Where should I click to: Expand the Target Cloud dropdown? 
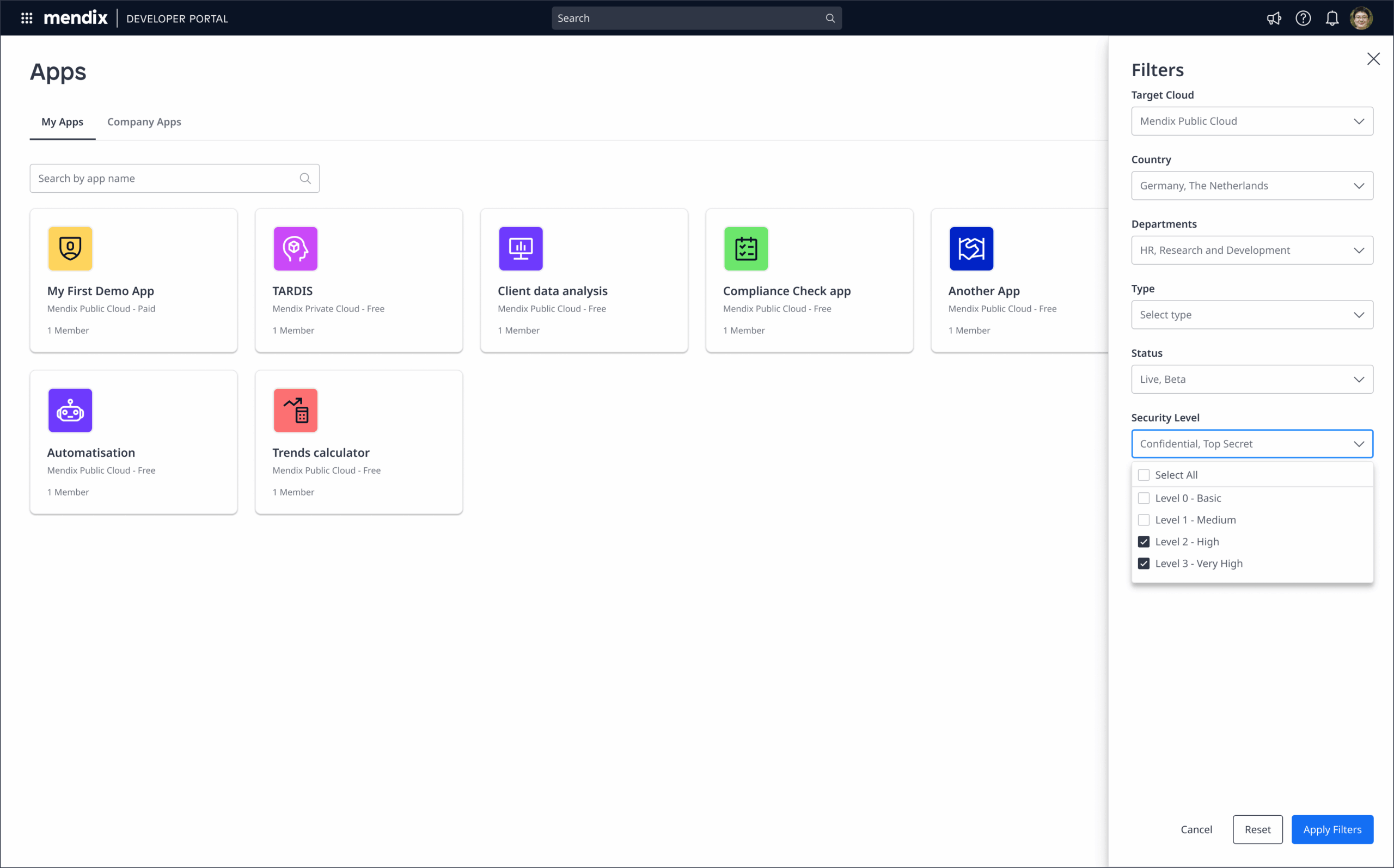click(x=1251, y=121)
